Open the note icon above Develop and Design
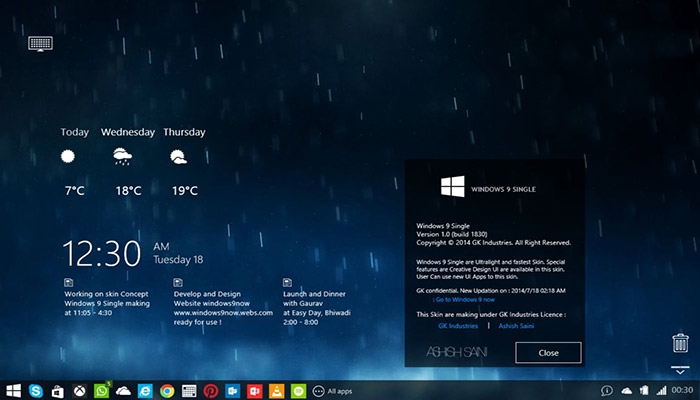Screen dimensions: 700x400 click(x=178, y=282)
